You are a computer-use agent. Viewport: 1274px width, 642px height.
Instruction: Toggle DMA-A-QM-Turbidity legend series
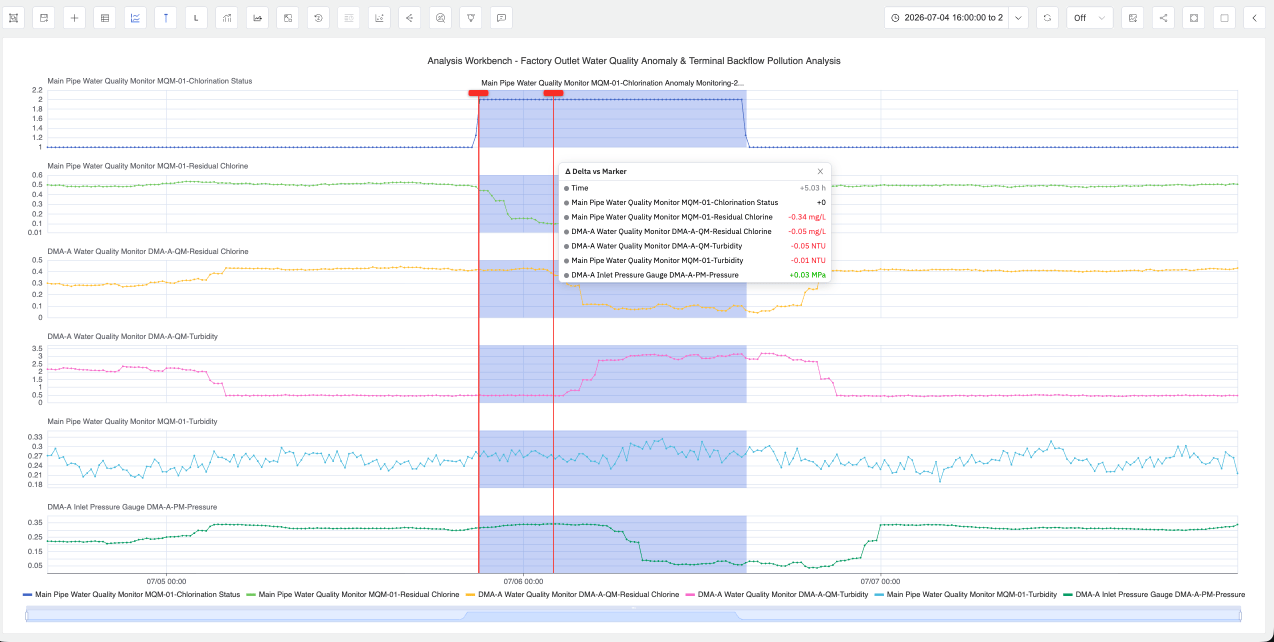[x=776, y=594]
